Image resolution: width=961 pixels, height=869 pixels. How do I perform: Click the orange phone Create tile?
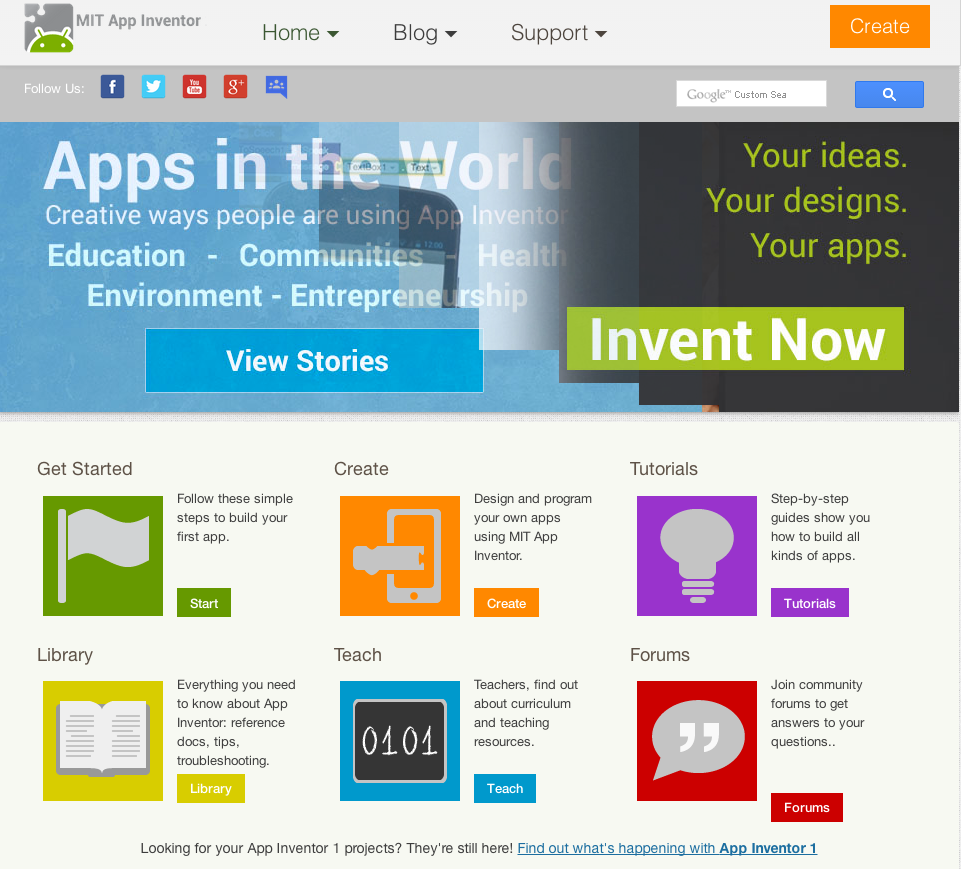[x=400, y=556]
